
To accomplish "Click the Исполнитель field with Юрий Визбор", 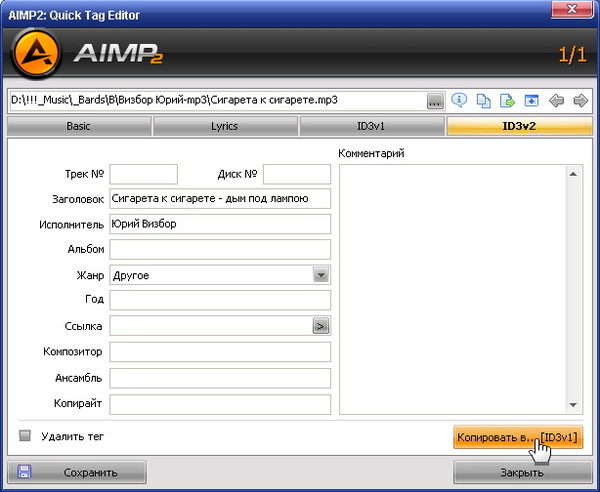I will [220, 224].
